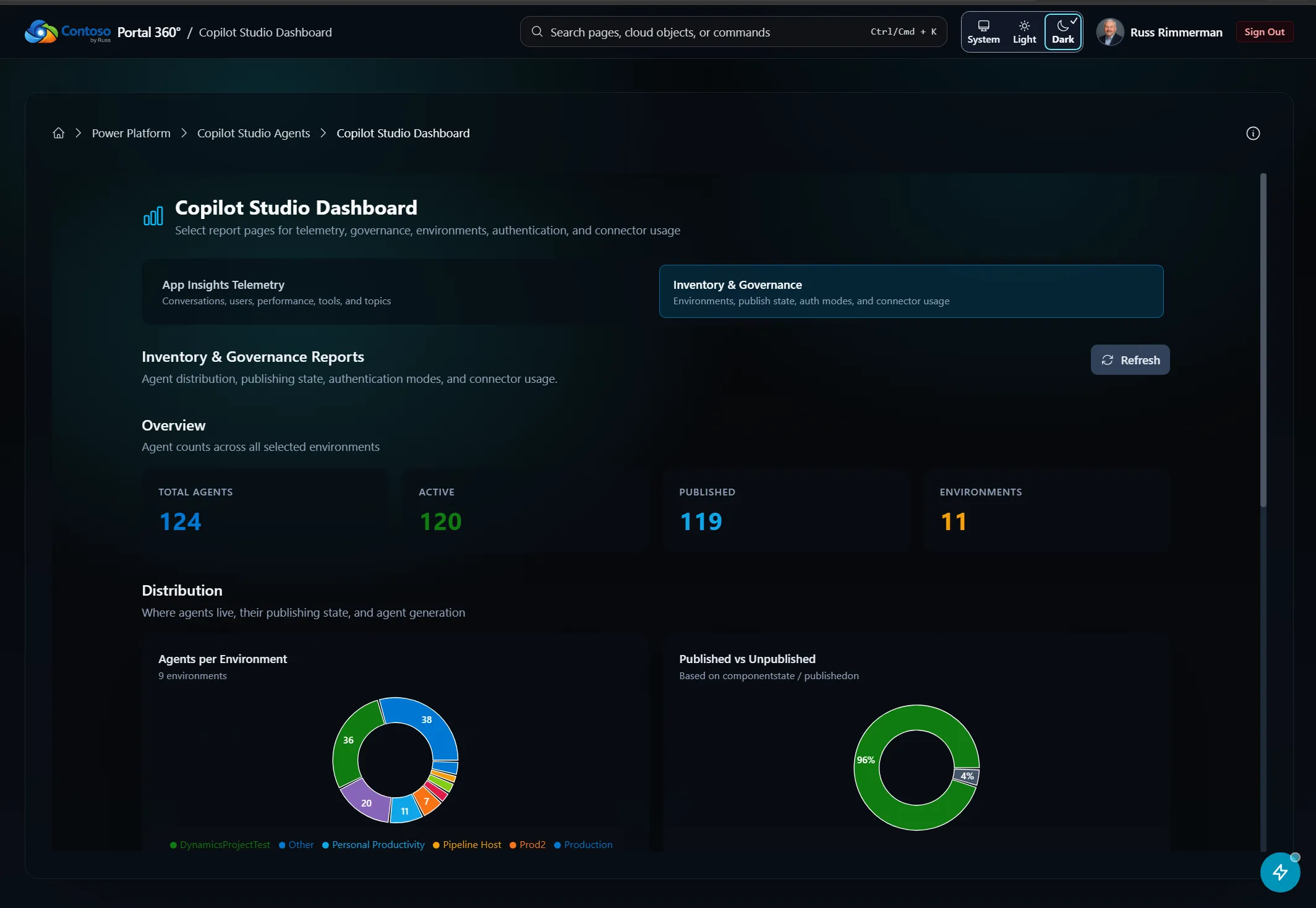The image size is (1316, 908).
Task: Click the Published 119 card
Action: pyautogui.click(x=786, y=510)
